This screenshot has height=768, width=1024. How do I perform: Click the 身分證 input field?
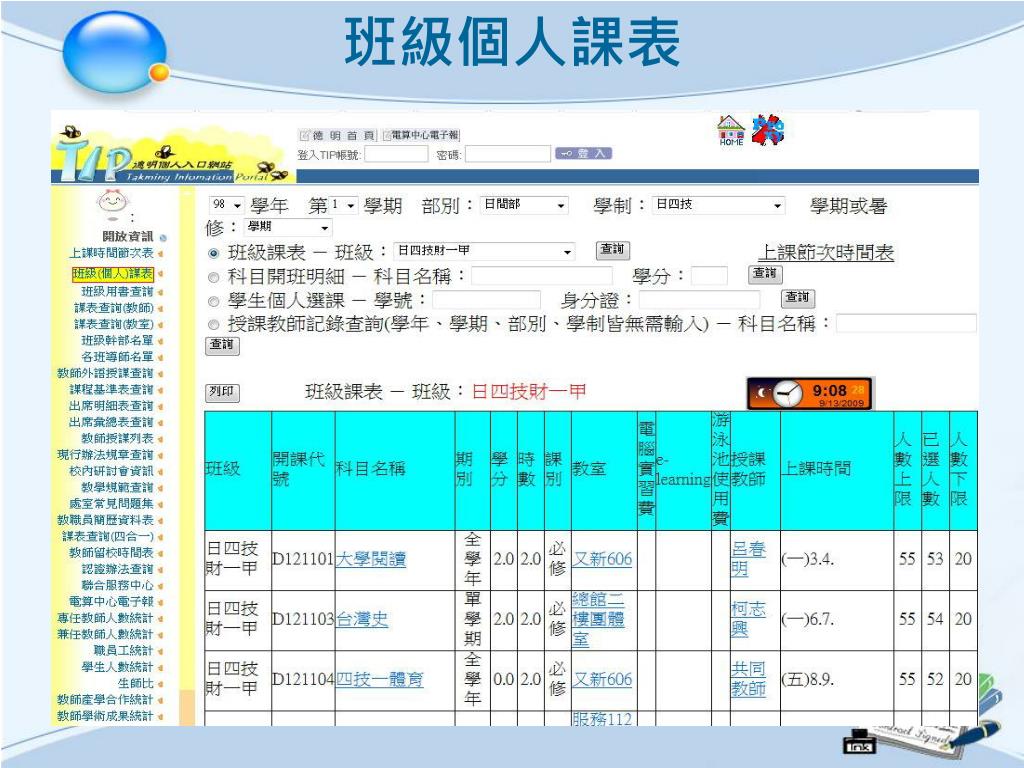tap(699, 300)
